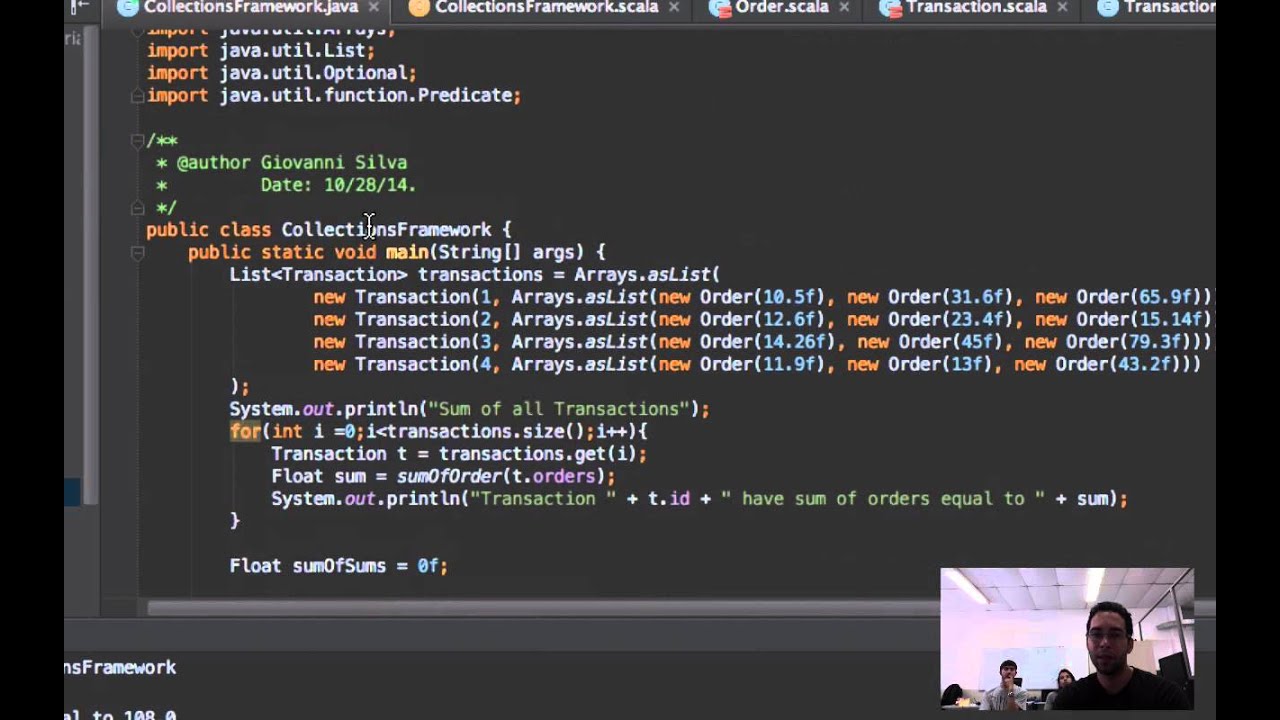Click 'Order(43.2f)' in the fourth transaction
This screenshot has width=1280, height=720.
point(1120,364)
